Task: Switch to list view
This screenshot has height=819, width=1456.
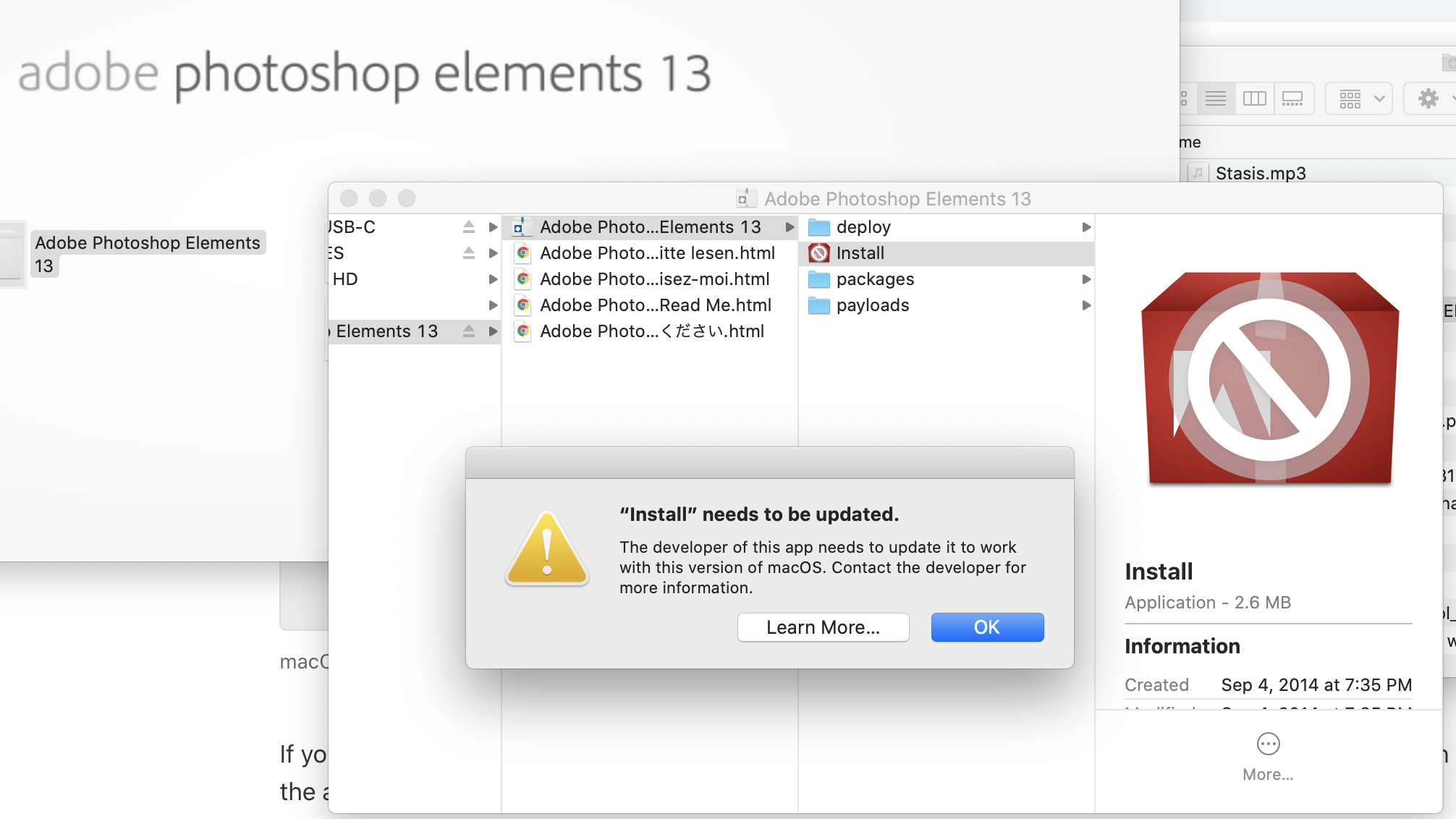Action: pos(1216,98)
